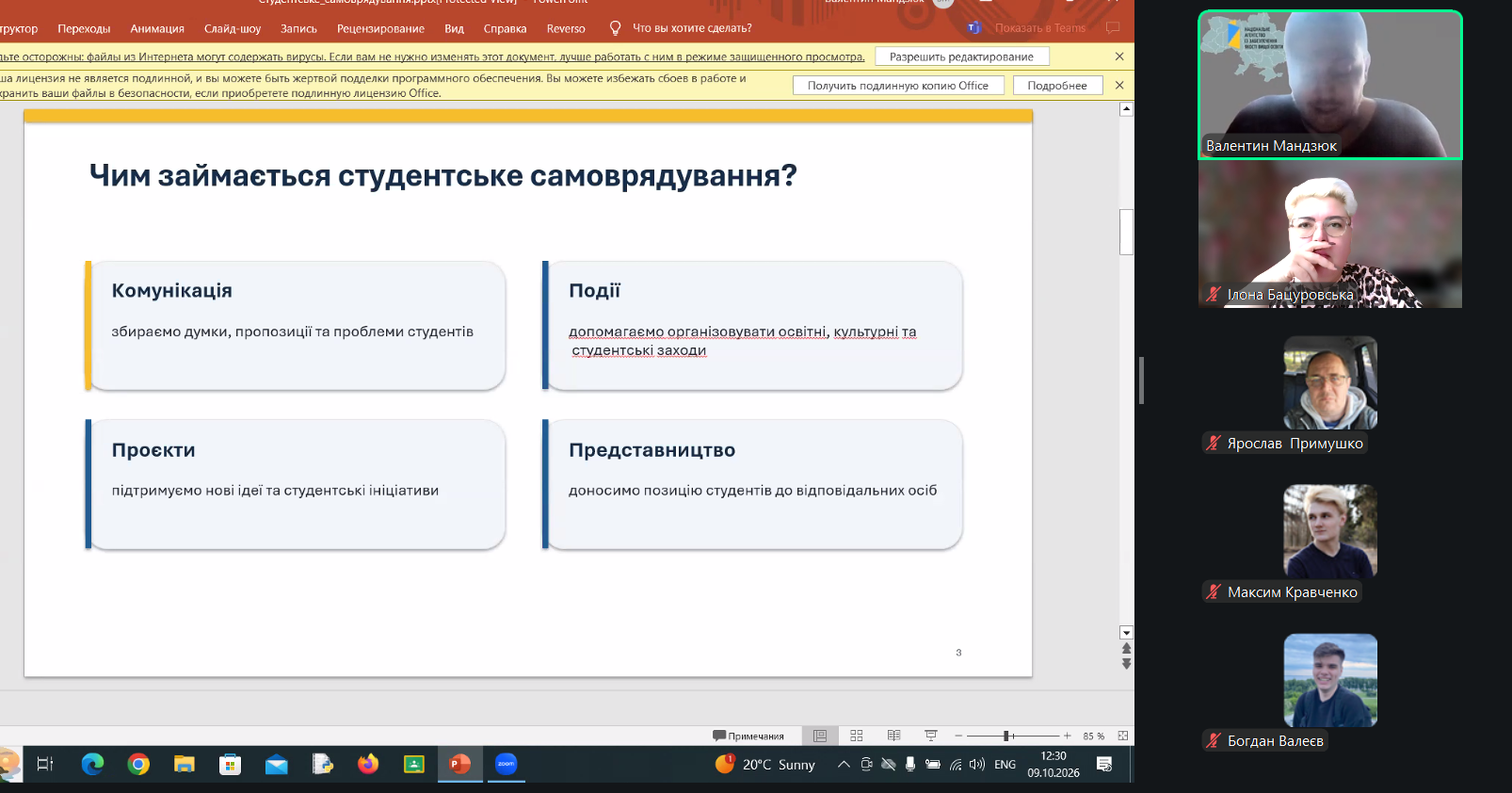Click Показать в Teams button
The height and width of the screenshot is (793, 1512).
(1028, 28)
